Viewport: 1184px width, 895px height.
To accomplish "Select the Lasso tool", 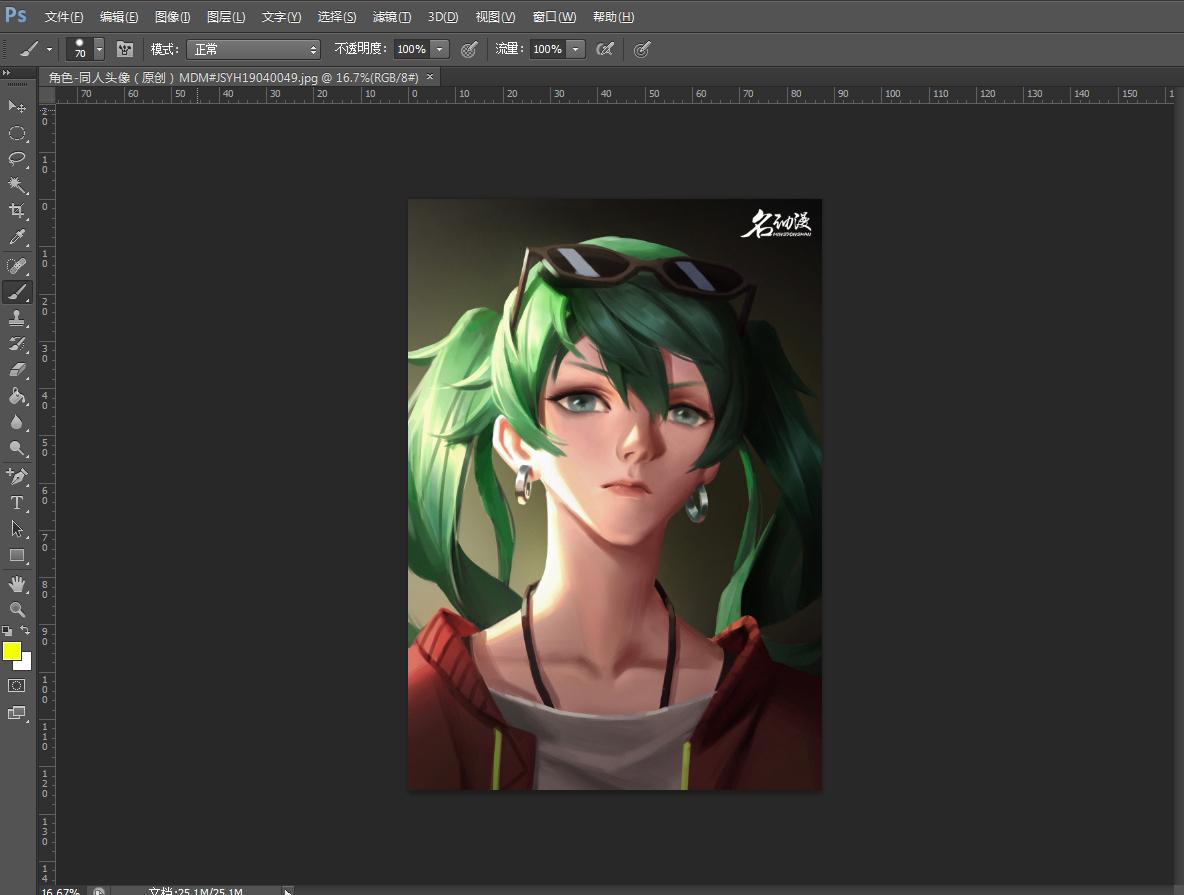I will [17, 159].
